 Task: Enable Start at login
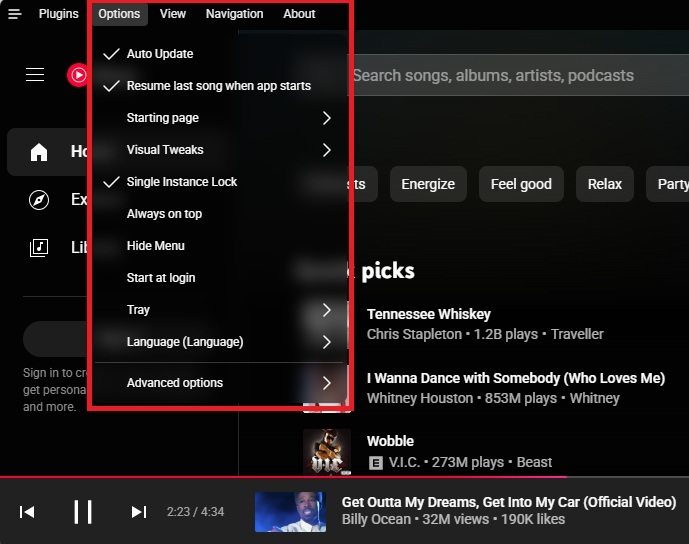219,278
